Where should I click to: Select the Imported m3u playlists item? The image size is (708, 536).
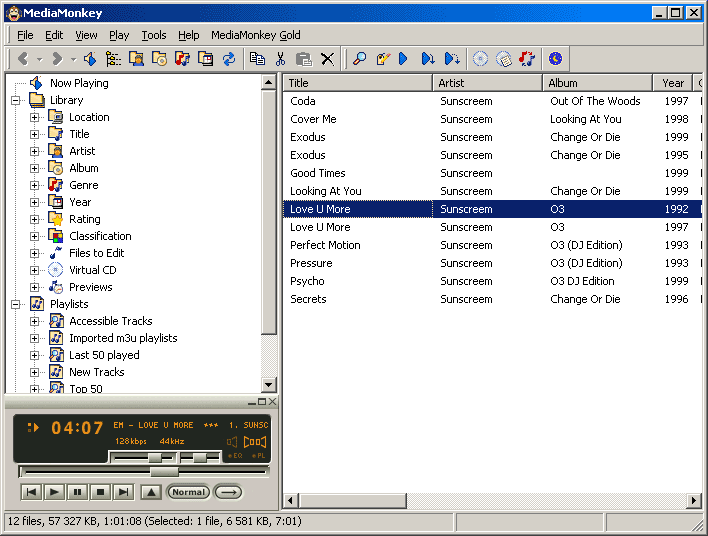(123, 338)
